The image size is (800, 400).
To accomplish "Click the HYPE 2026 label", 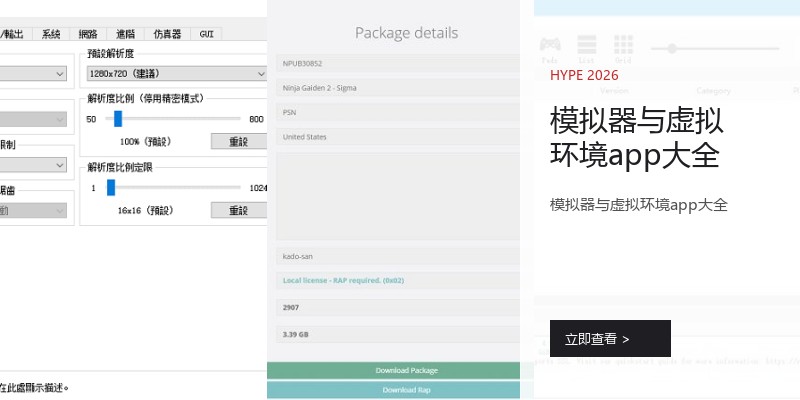I will pyautogui.click(x=584, y=76).
